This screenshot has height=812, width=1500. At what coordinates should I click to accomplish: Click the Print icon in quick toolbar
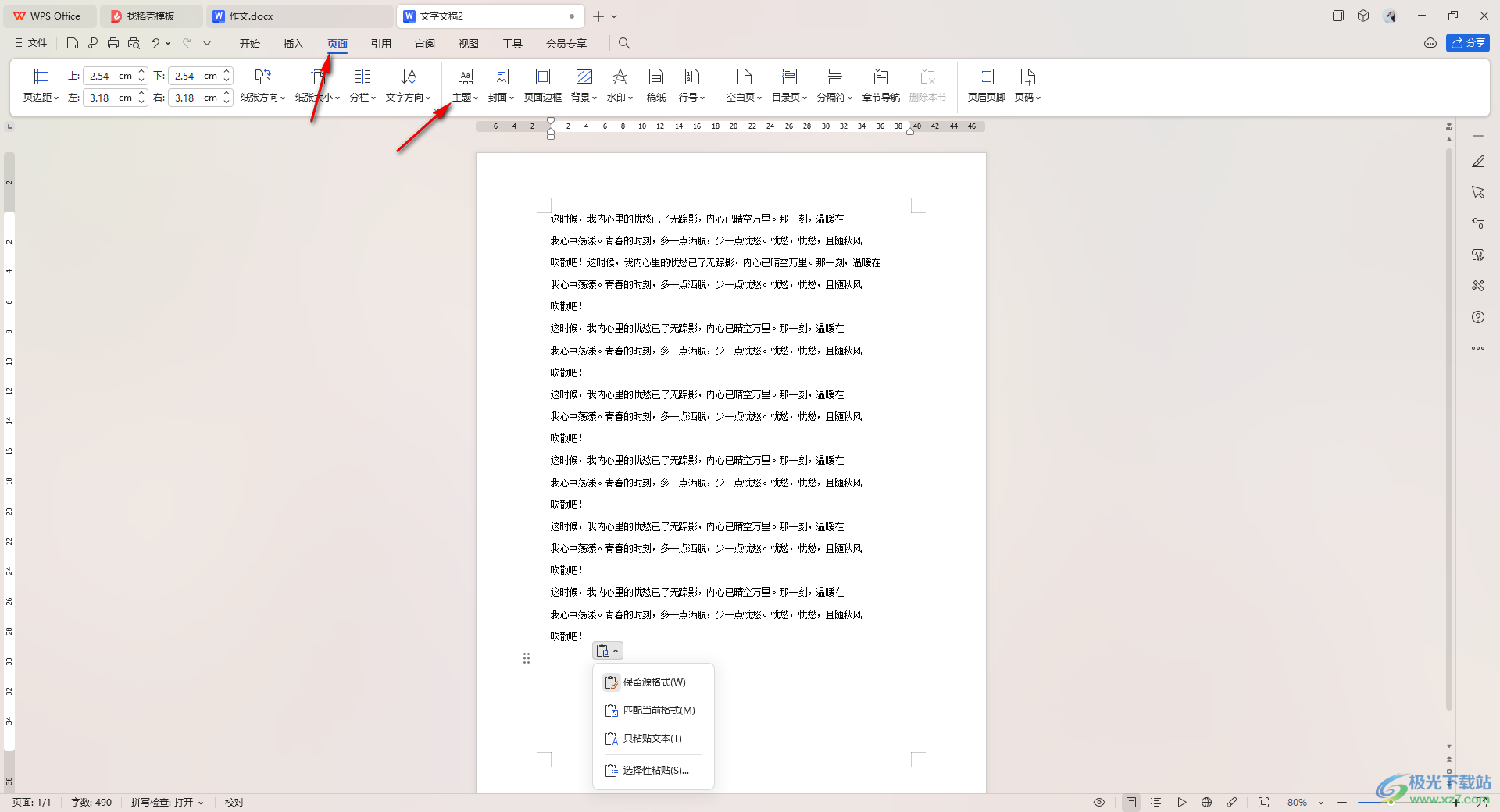click(x=113, y=43)
